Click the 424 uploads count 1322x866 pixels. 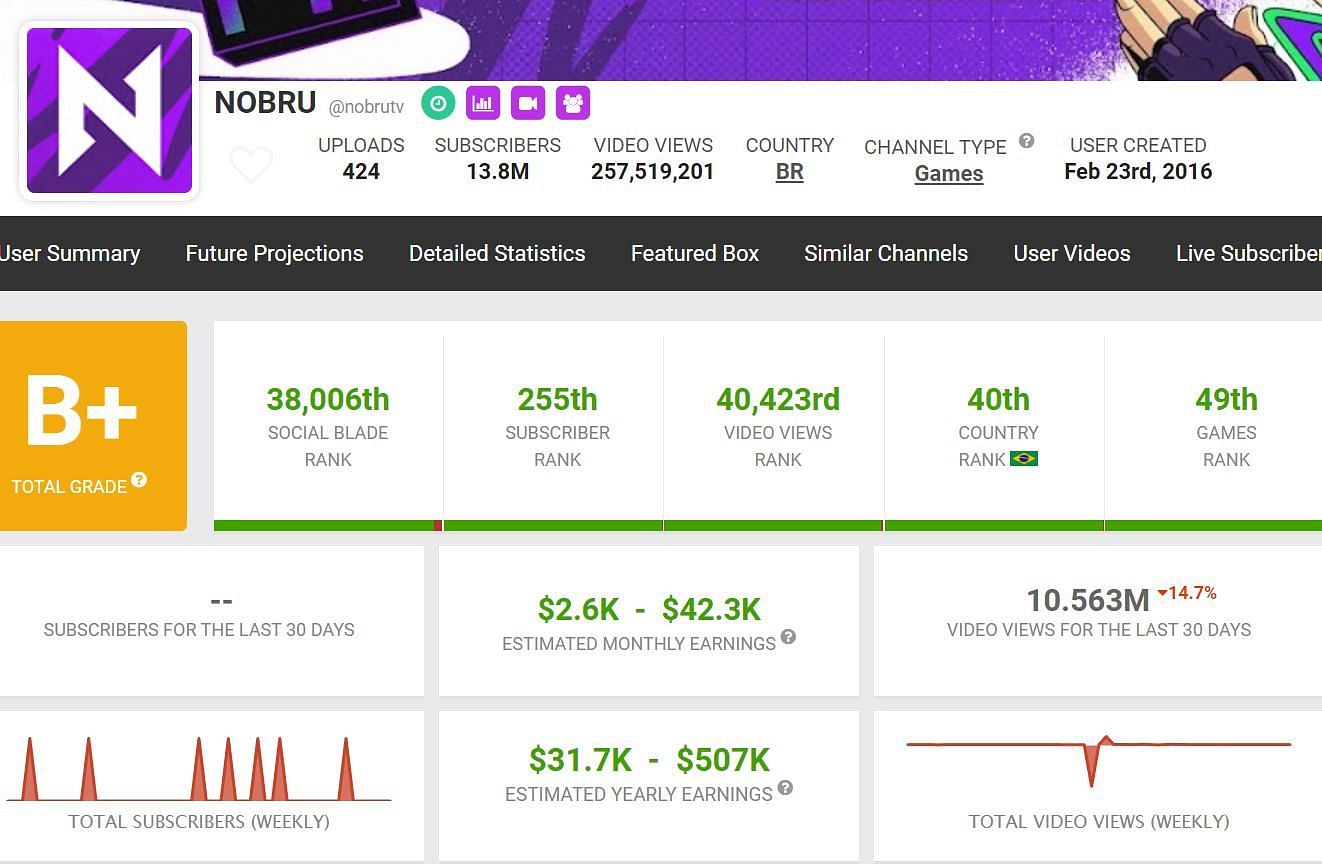[x=361, y=172]
